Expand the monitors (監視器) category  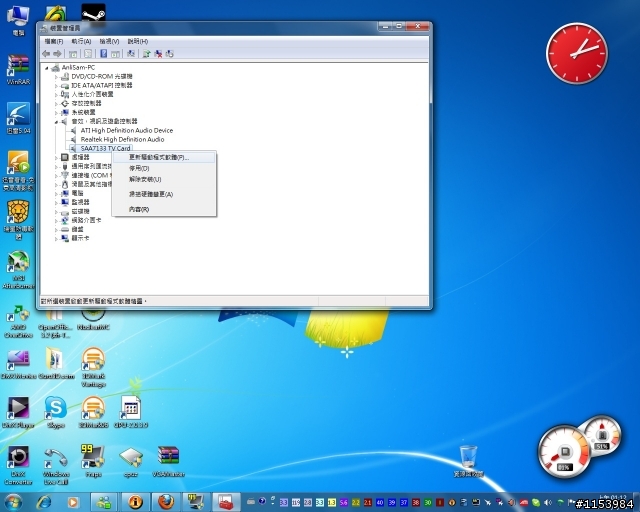pos(56,203)
